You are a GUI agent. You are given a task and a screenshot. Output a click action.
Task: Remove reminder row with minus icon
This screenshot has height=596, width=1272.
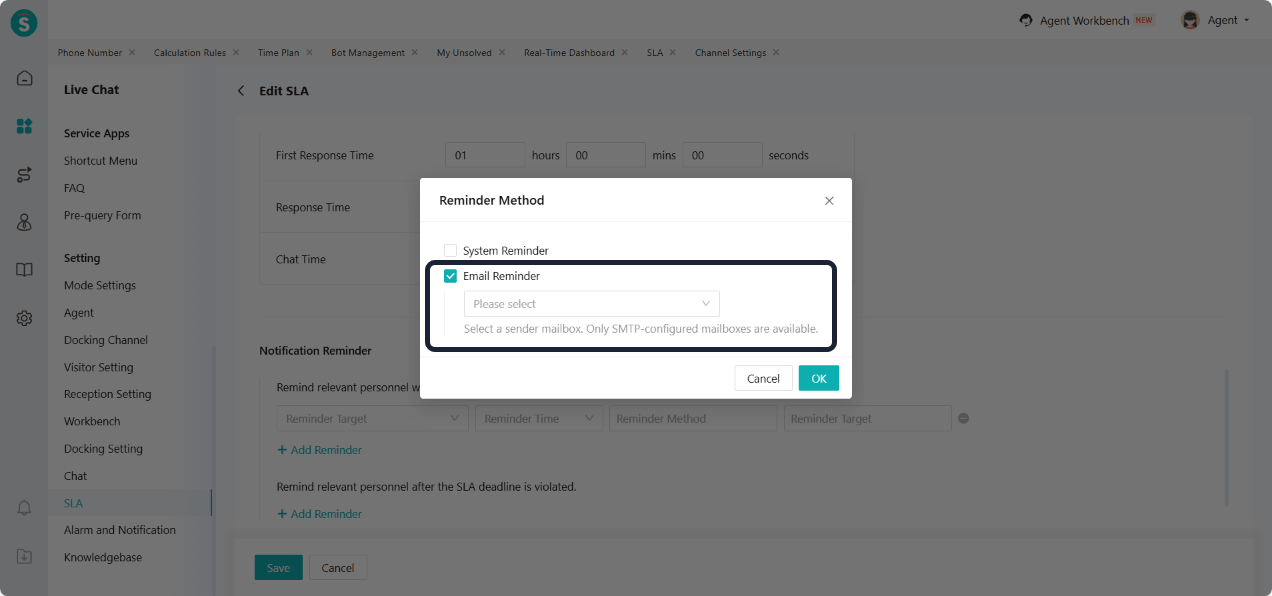point(964,419)
